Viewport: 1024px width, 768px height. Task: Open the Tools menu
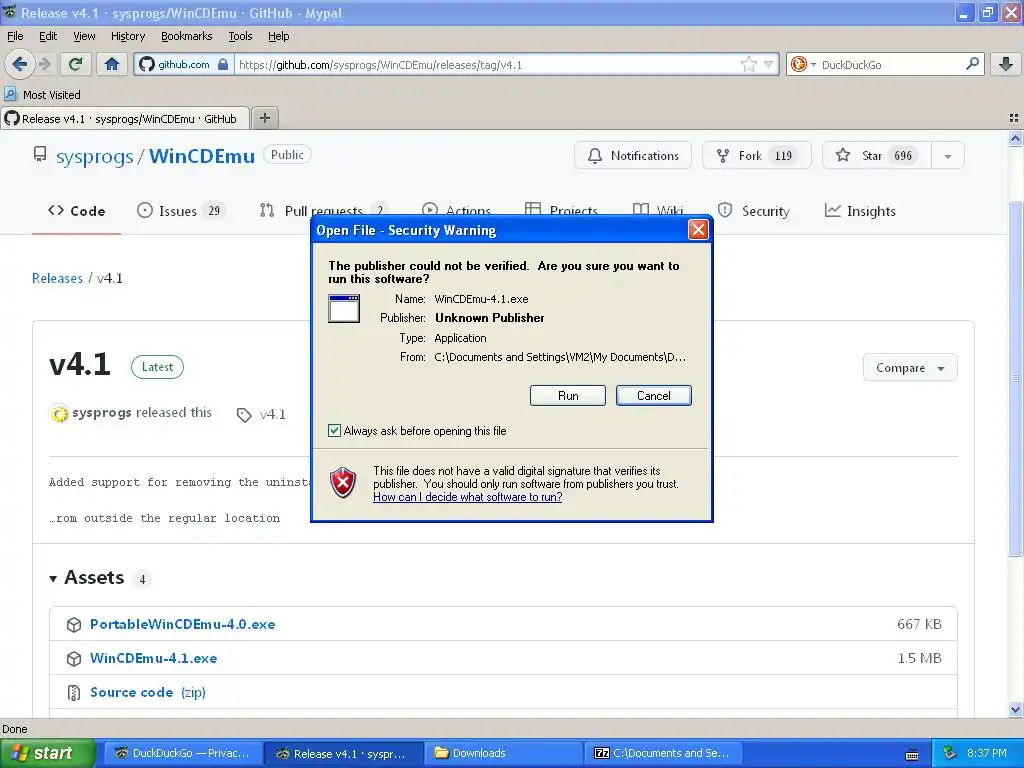240,36
